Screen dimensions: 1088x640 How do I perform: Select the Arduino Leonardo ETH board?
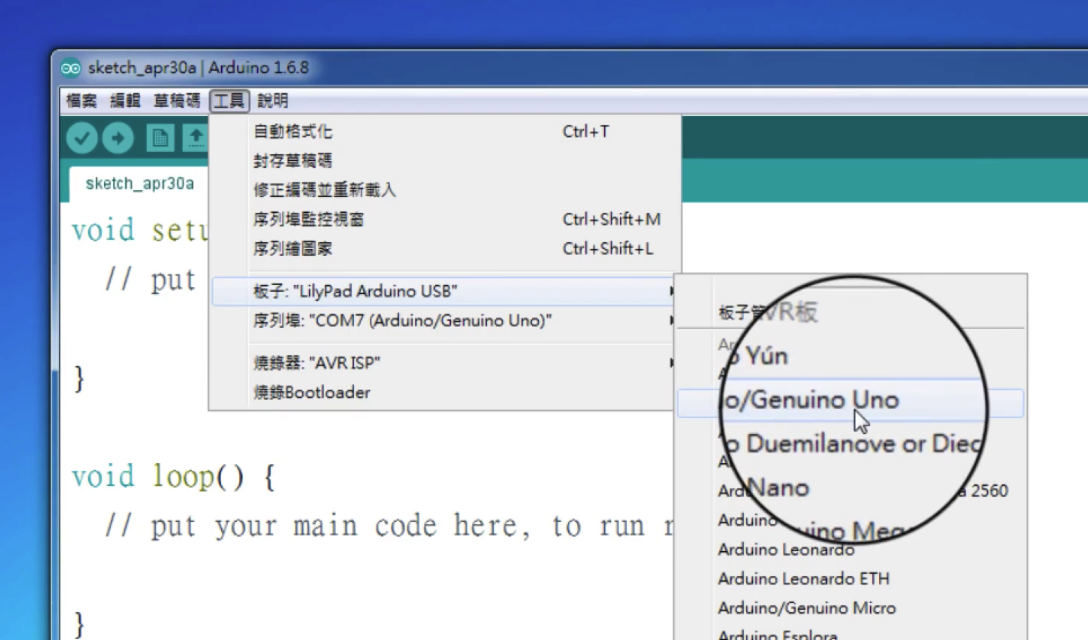[x=851, y=578]
